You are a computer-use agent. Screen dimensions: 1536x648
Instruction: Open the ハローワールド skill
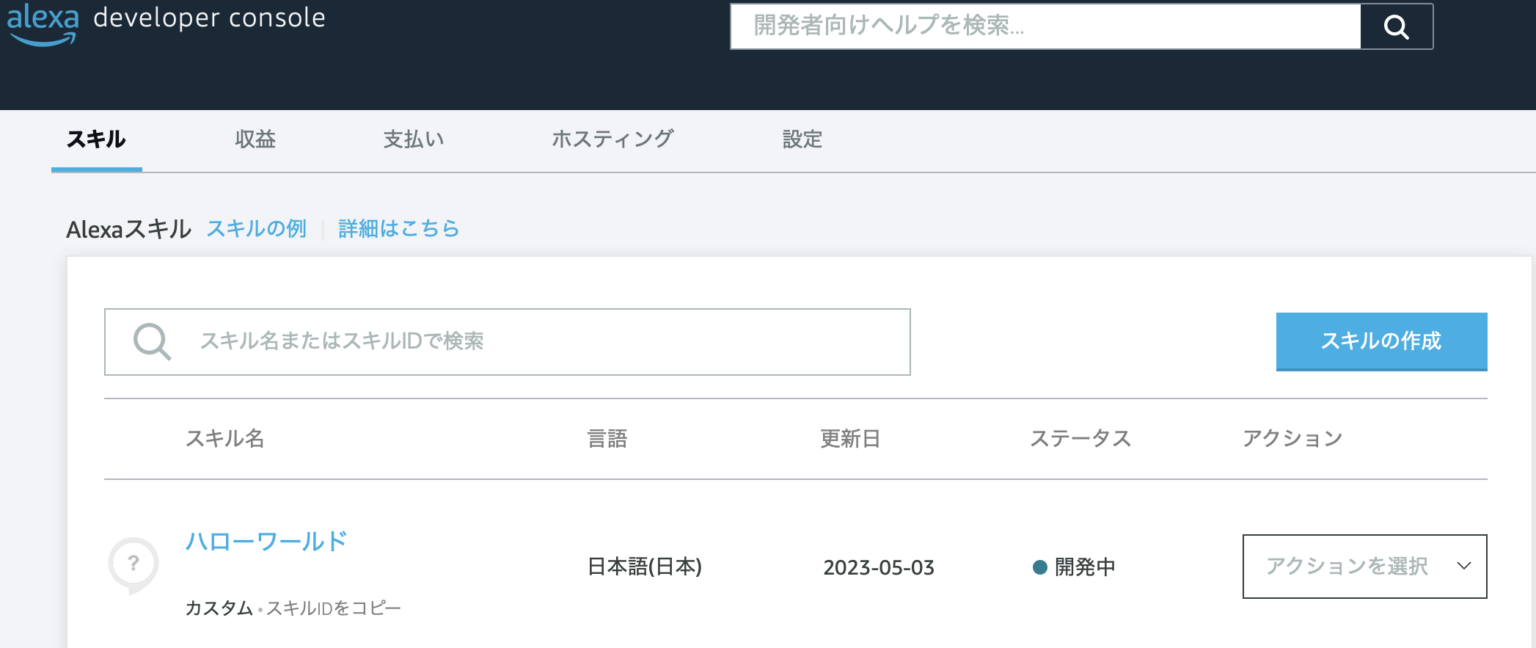point(265,540)
